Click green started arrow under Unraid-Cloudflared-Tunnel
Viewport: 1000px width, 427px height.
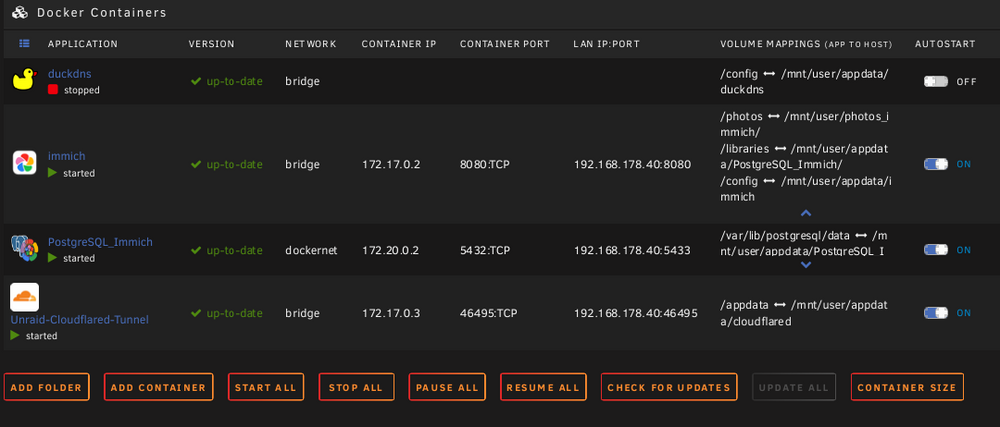[15, 335]
